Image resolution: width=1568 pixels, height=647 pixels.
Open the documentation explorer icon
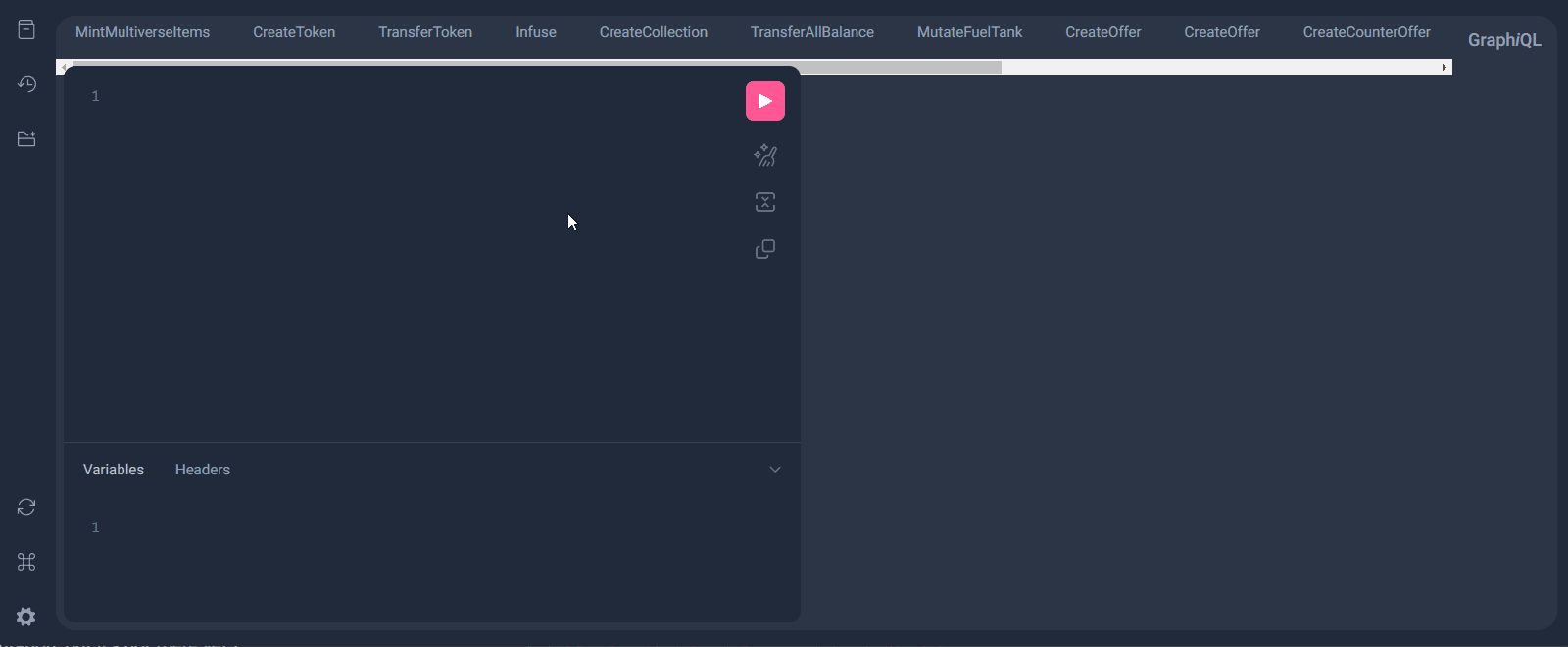[26, 29]
